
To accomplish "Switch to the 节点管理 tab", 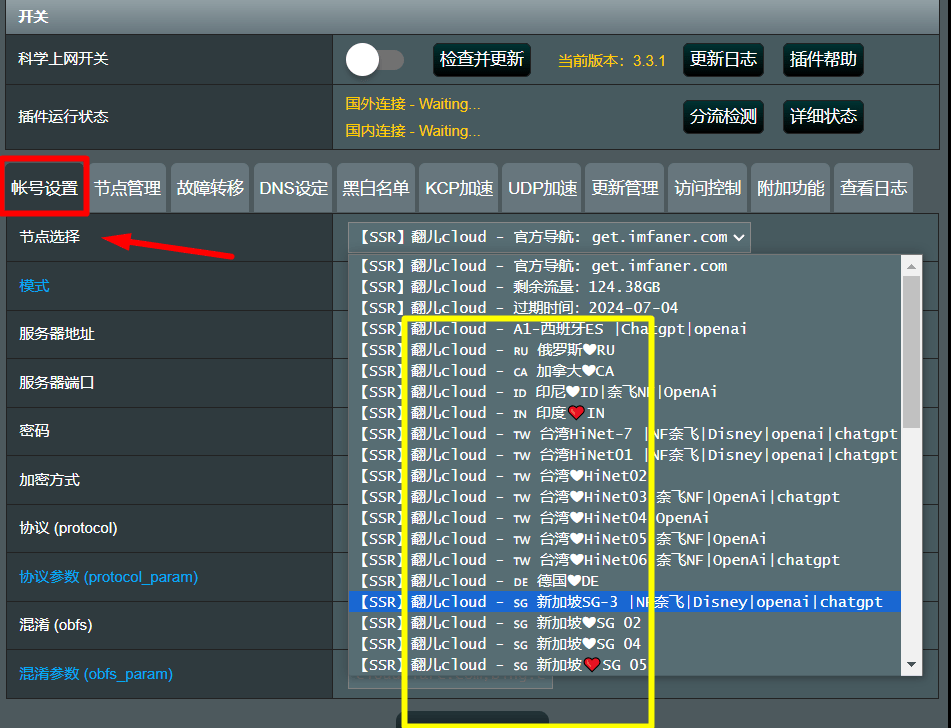I will pyautogui.click(x=127, y=187).
